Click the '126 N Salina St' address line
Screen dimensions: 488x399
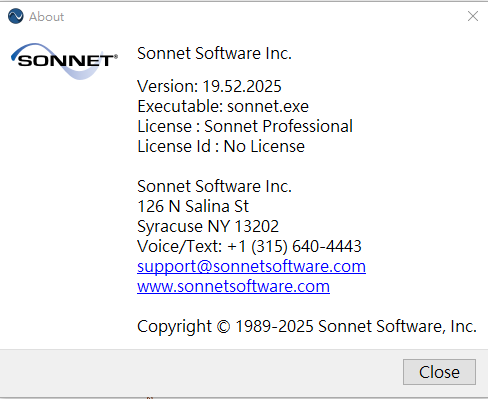193,206
